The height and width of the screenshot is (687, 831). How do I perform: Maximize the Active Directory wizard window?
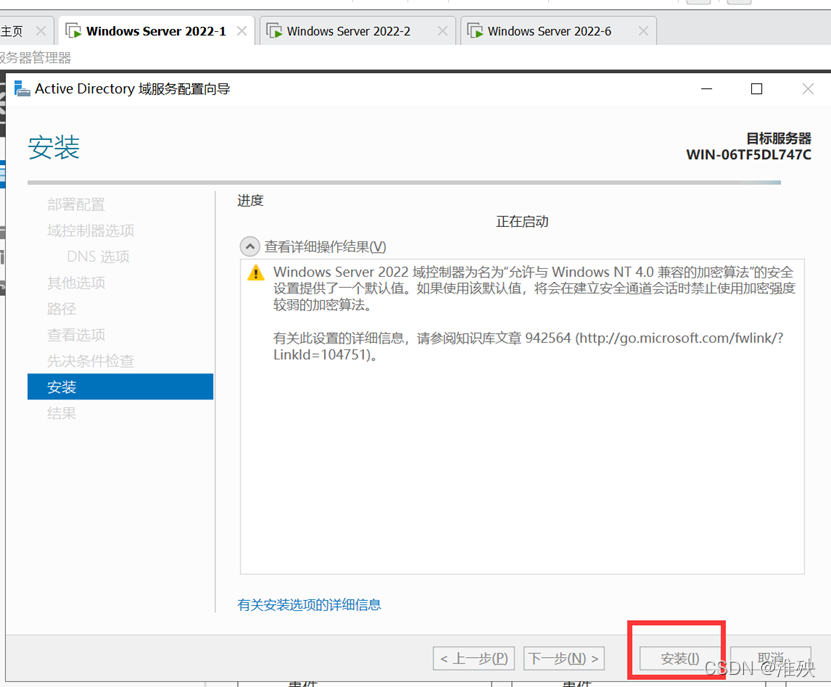[757, 89]
